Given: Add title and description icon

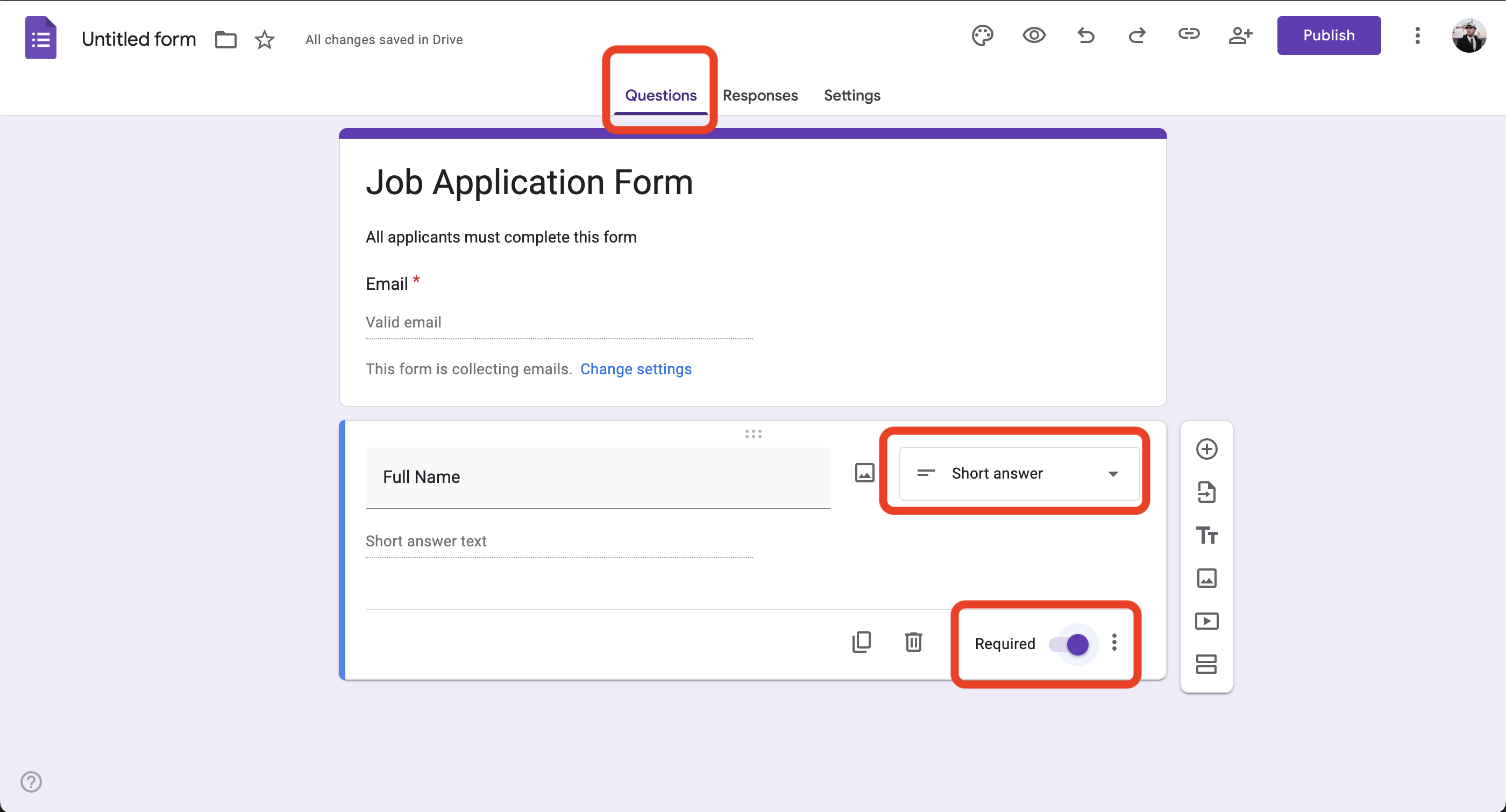Looking at the screenshot, I should (1206, 535).
